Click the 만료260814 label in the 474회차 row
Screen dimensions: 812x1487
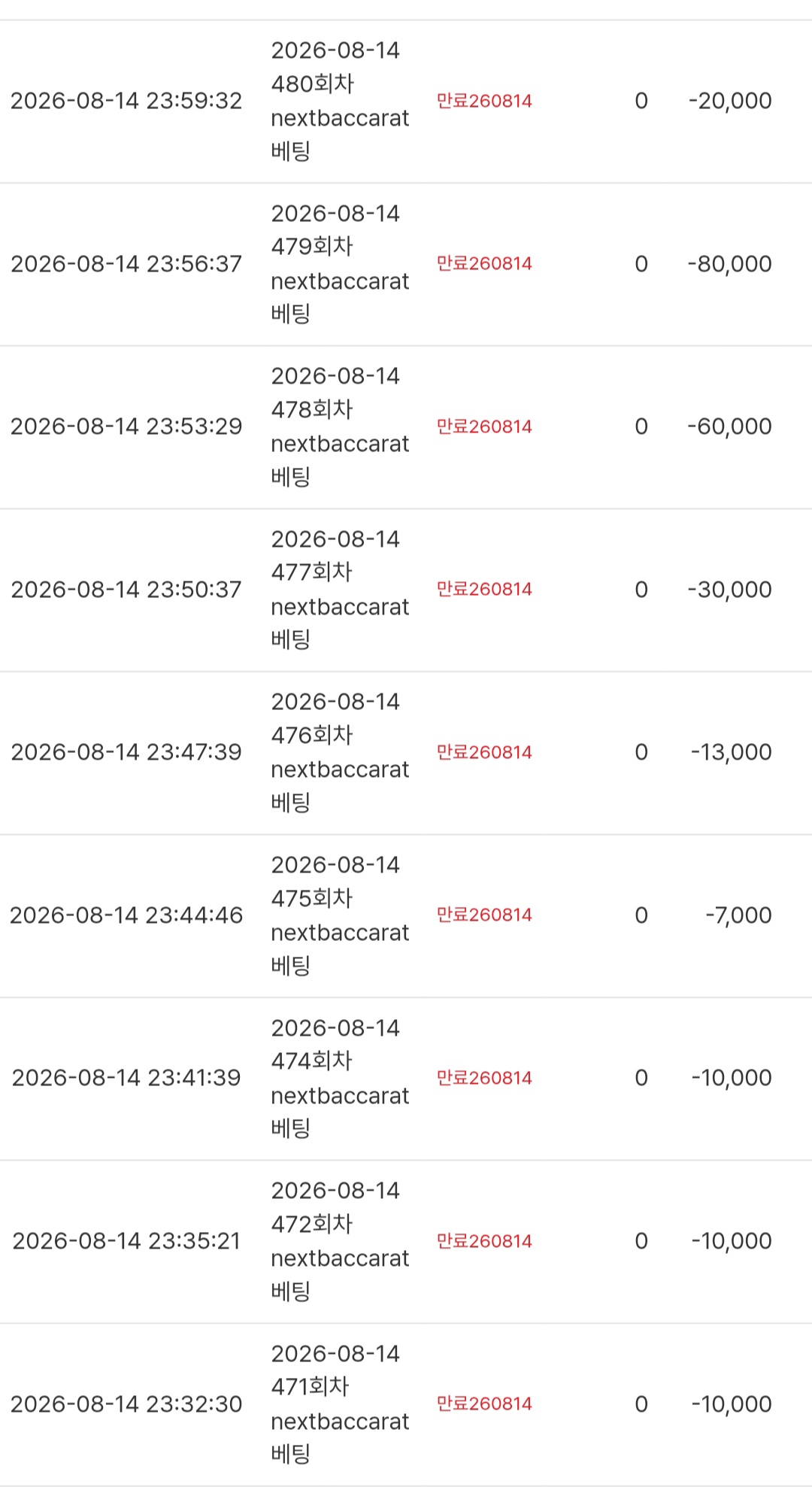pyautogui.click(x=484, y=1078)
